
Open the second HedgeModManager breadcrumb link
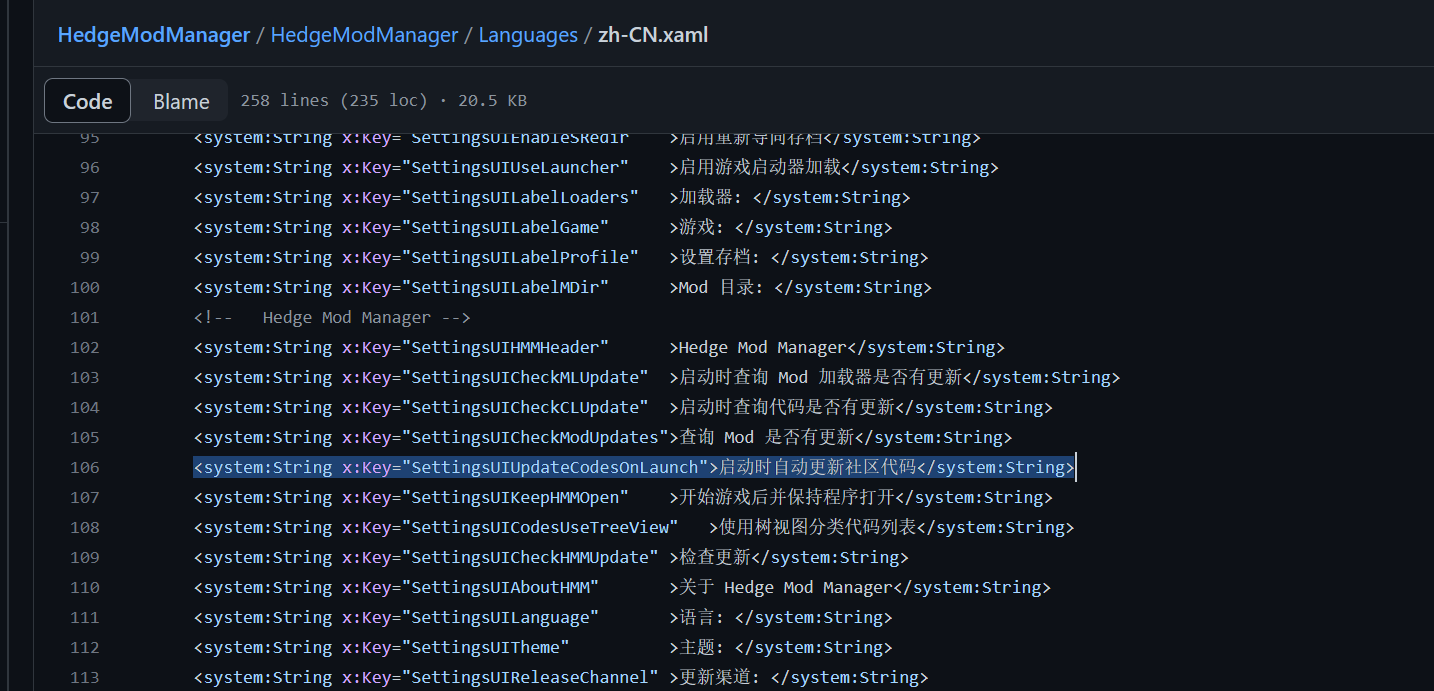[364, 34]
